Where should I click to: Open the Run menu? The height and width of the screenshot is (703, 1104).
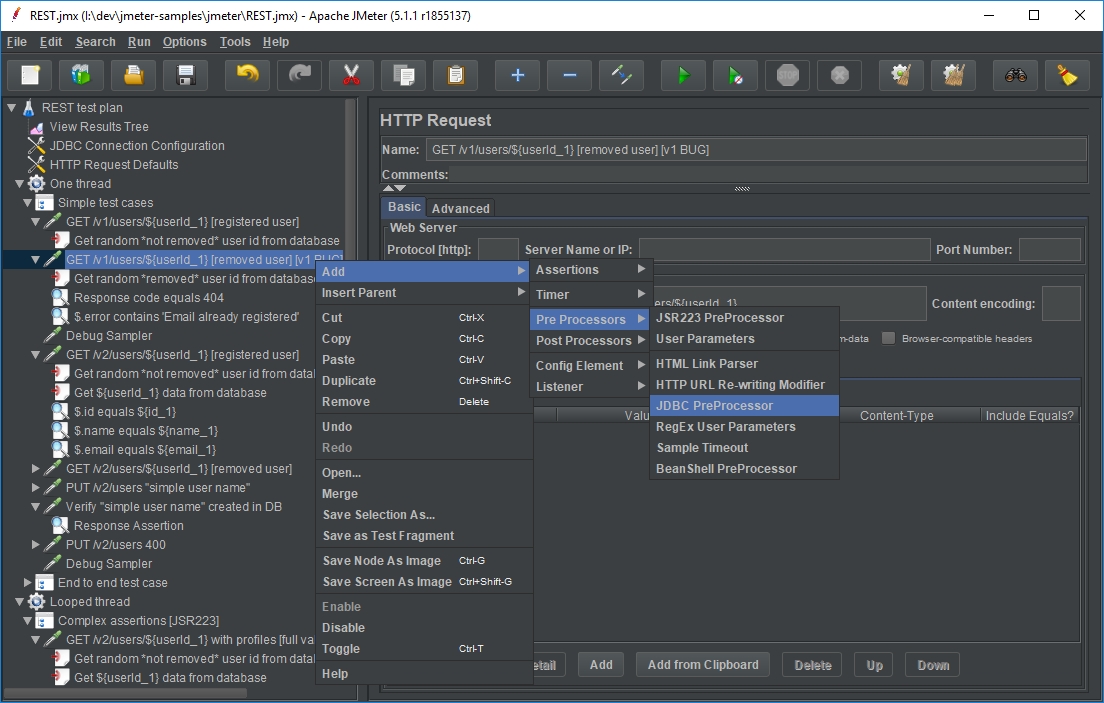coord(139,42)
